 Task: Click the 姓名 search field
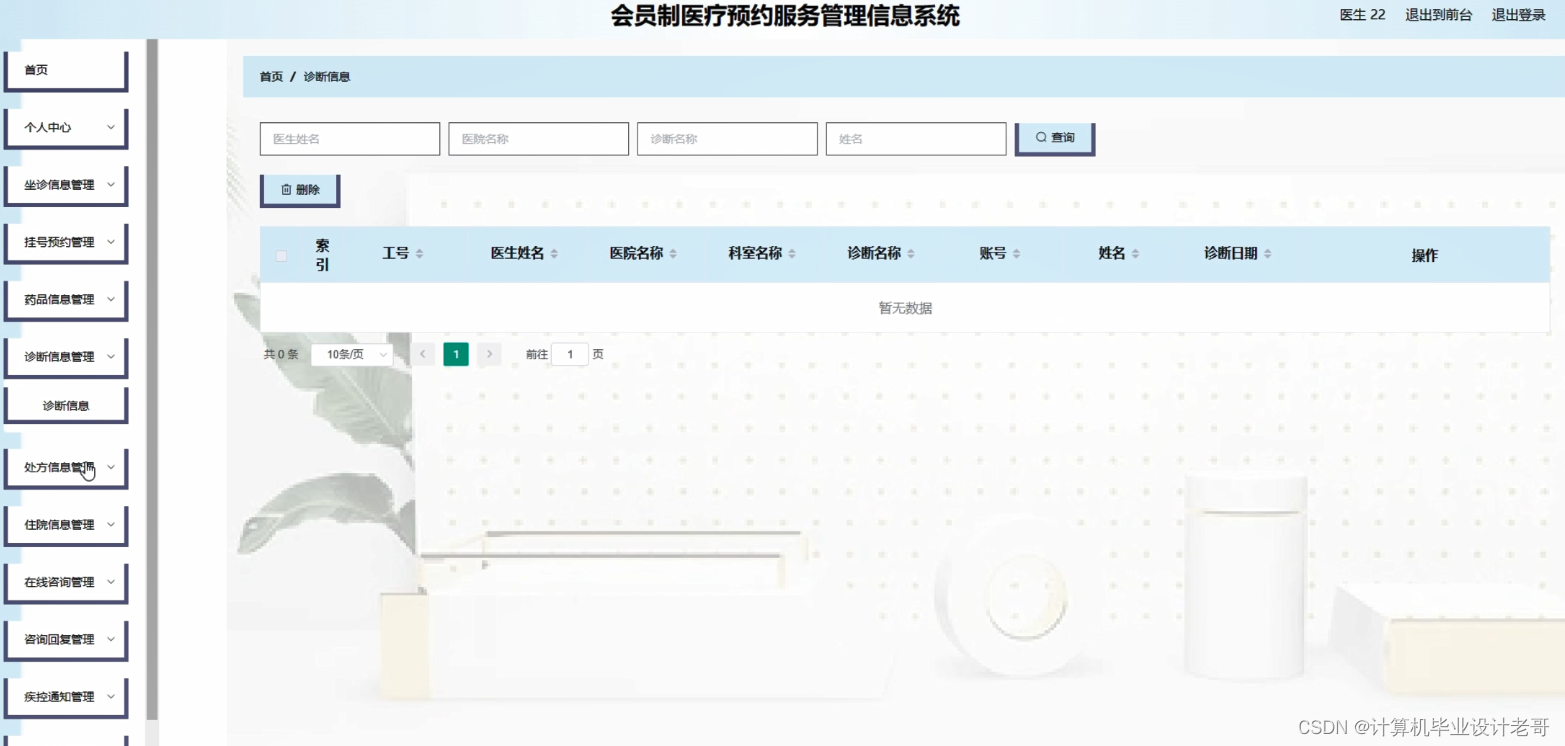pyautogui.click(x=916, y=139)
